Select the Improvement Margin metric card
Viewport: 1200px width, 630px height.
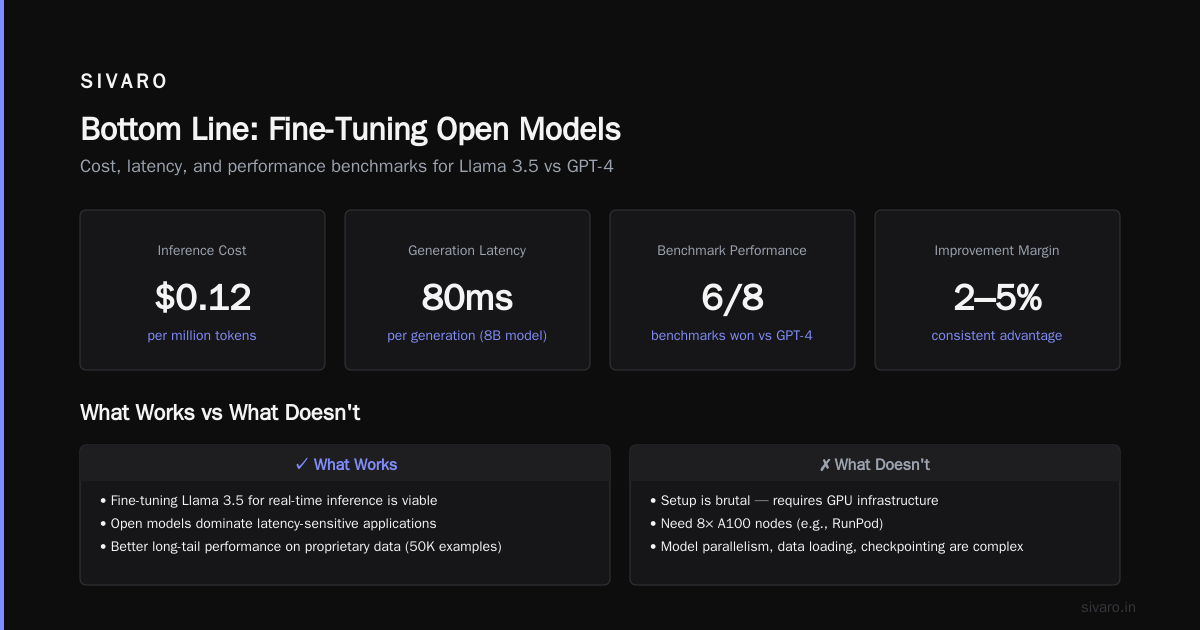tap(997, 290)
